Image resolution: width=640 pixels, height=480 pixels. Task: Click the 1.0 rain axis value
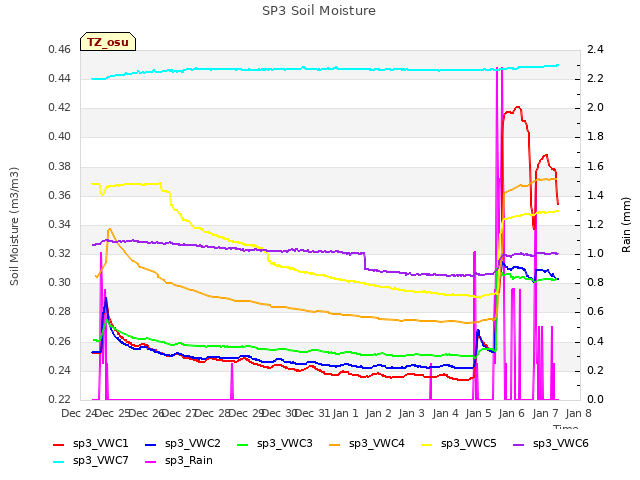tap(595, 253)
